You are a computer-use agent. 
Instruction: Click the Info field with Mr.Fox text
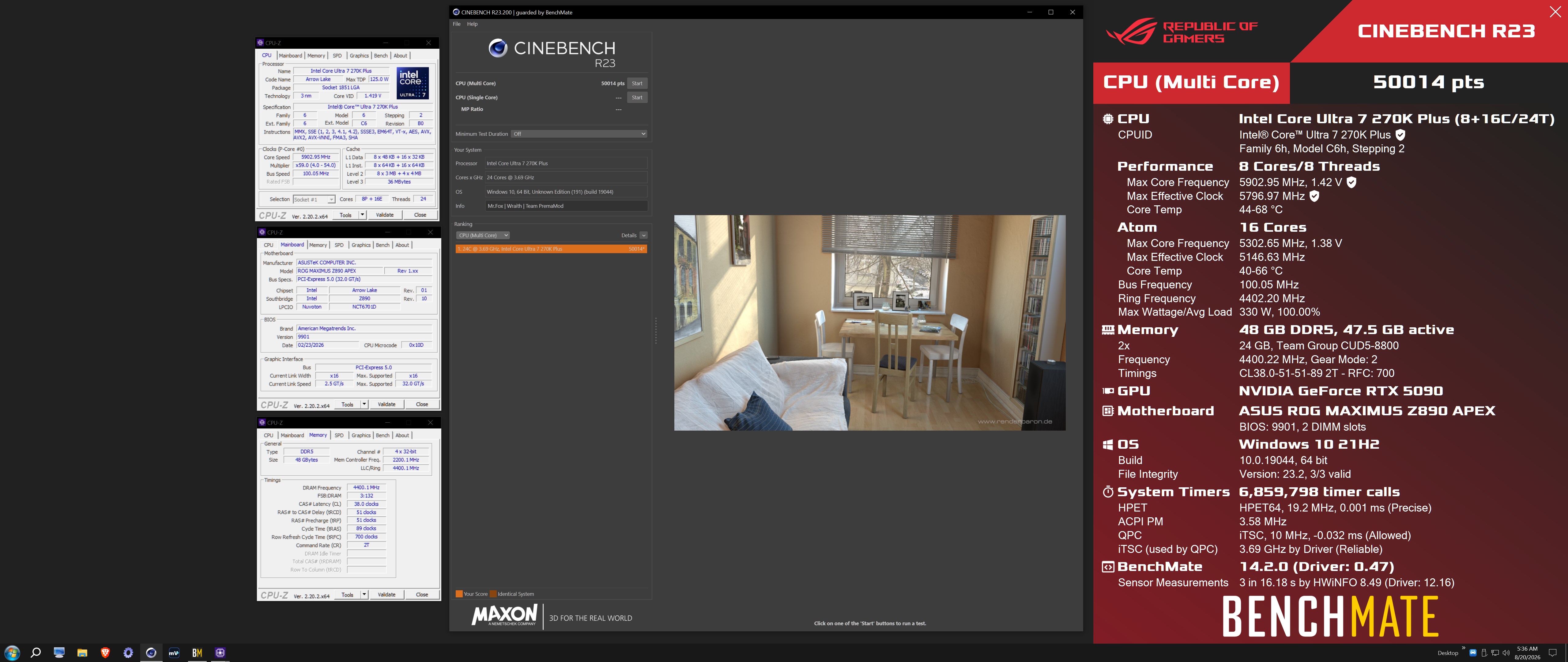click(x=566, y=206)
